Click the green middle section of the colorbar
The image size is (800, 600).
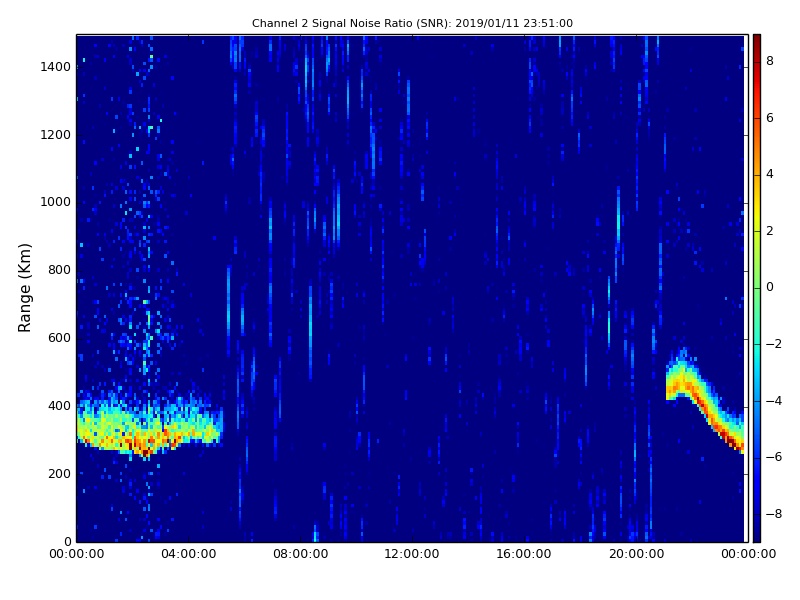757,288
